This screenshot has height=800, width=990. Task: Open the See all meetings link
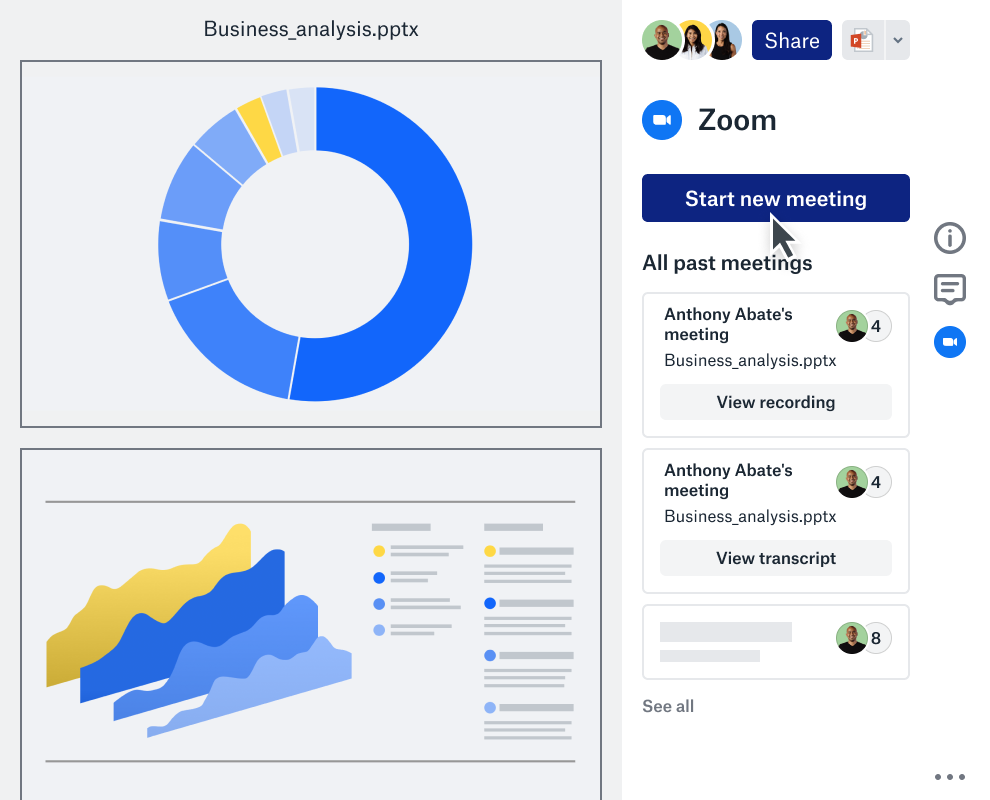click(667, 706)
